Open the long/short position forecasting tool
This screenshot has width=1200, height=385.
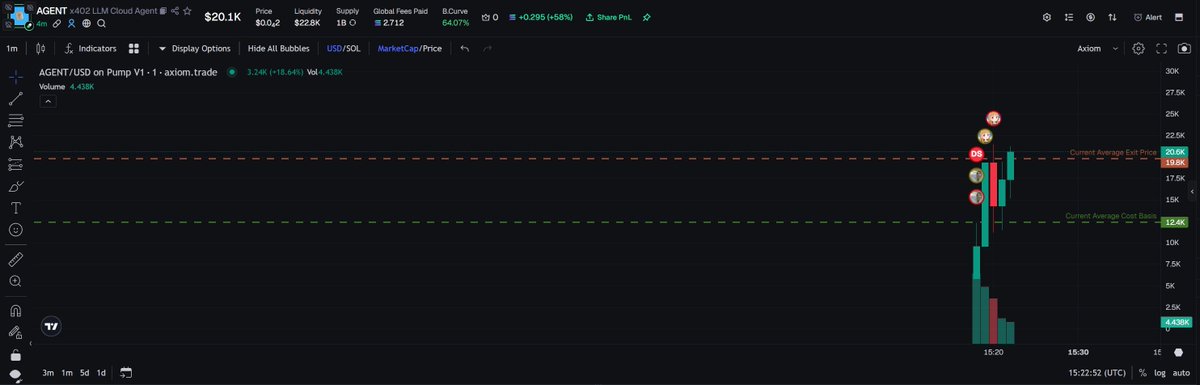(16, 164)
